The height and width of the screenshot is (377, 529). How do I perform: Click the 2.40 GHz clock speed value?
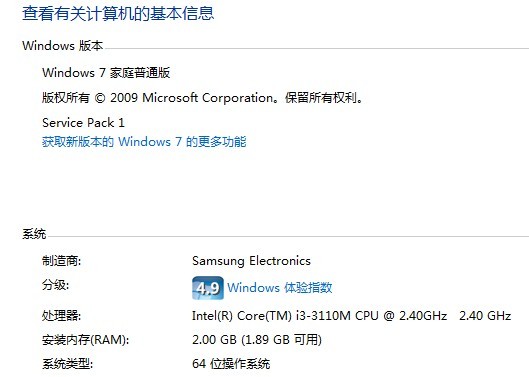[x=485, y=316]
